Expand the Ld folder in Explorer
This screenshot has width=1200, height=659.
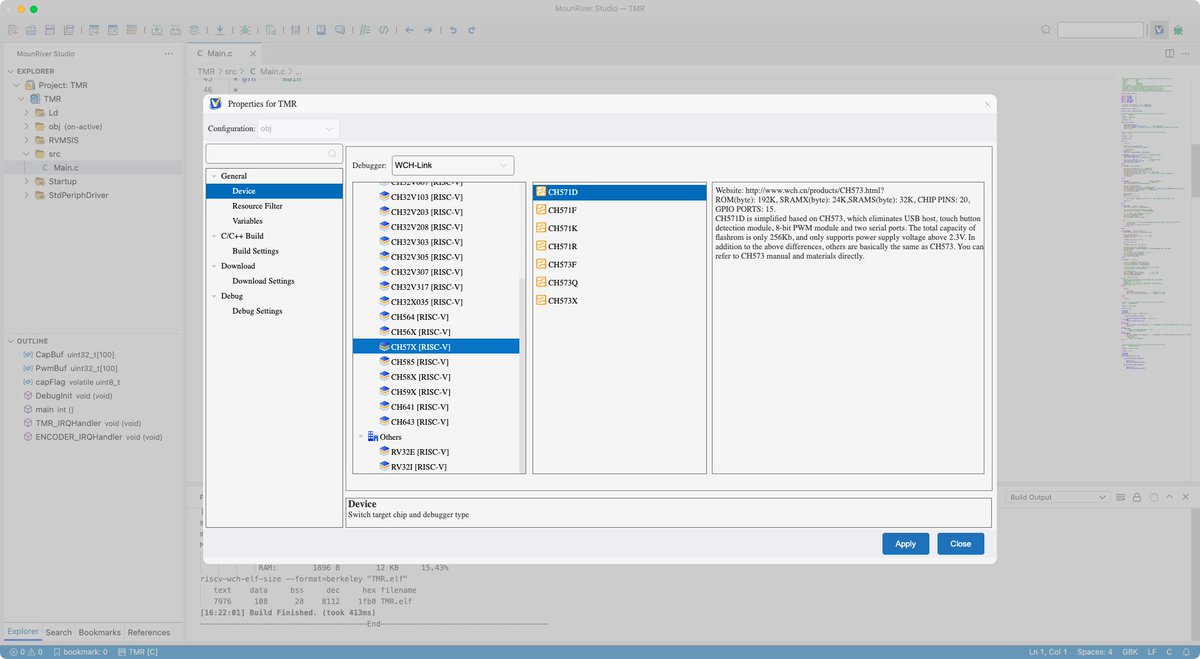(x=27, y=113)
